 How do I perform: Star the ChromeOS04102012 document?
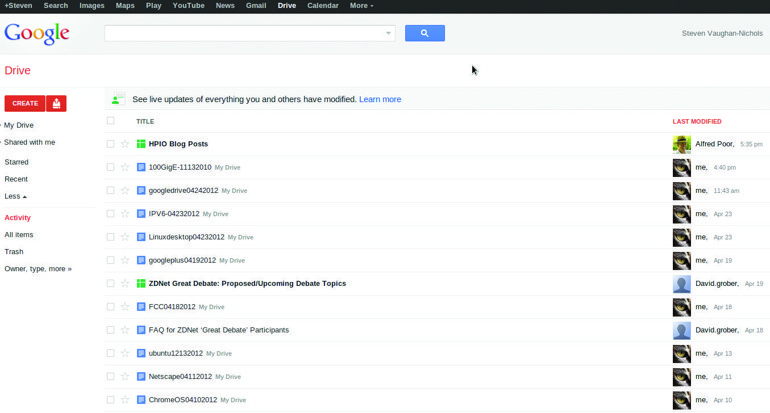pos(125,400)
